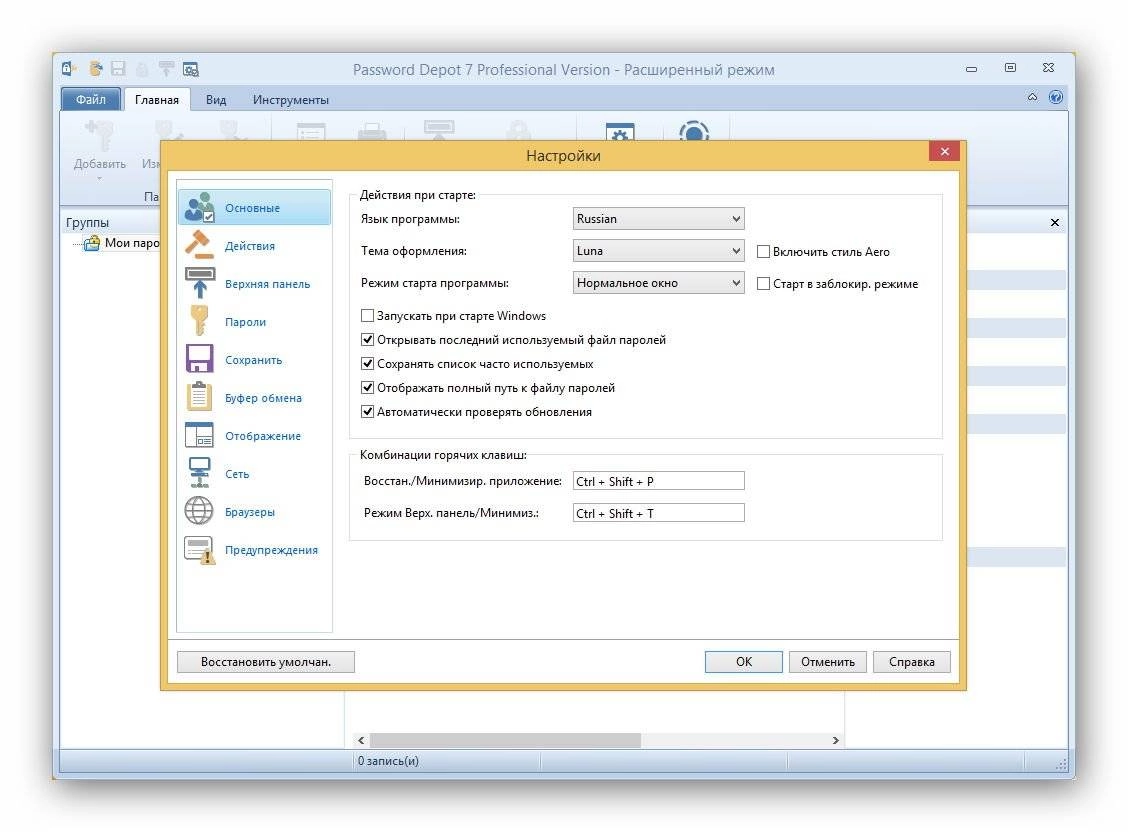Click the Ctrl + Shift + T hotkey field
The height and width of the screenshot is (832, 1128).
pos(658,513)
